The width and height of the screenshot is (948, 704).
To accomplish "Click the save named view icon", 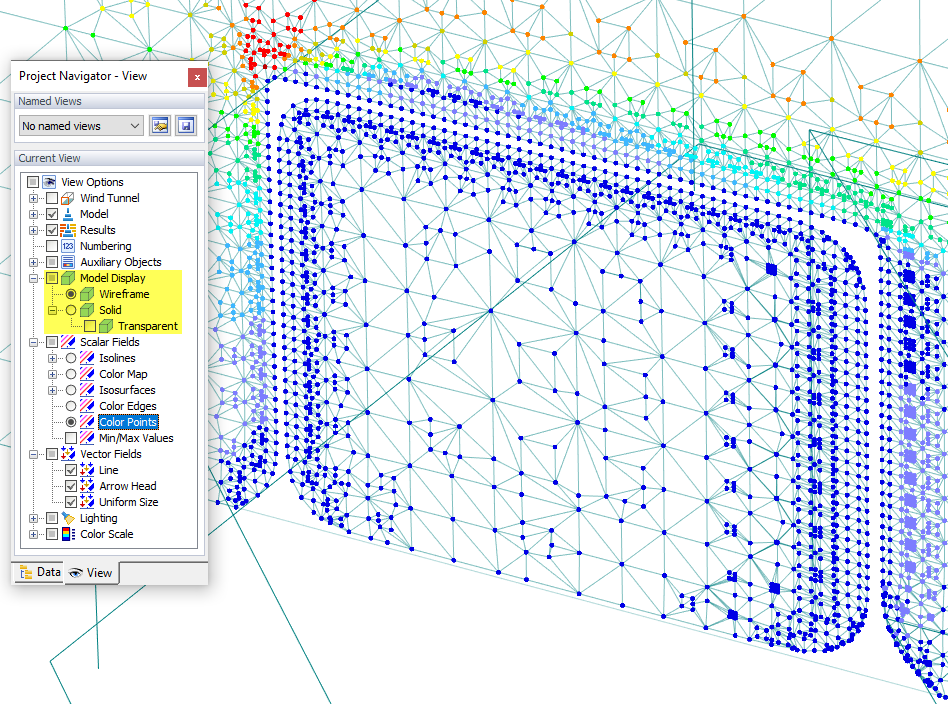I will pyautogui.click(x=187, y=125).
